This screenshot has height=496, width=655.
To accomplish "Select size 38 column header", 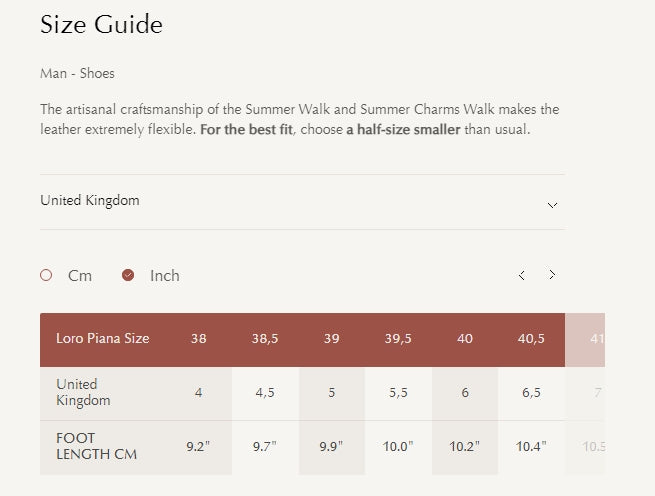I will (x=198, y=339).
